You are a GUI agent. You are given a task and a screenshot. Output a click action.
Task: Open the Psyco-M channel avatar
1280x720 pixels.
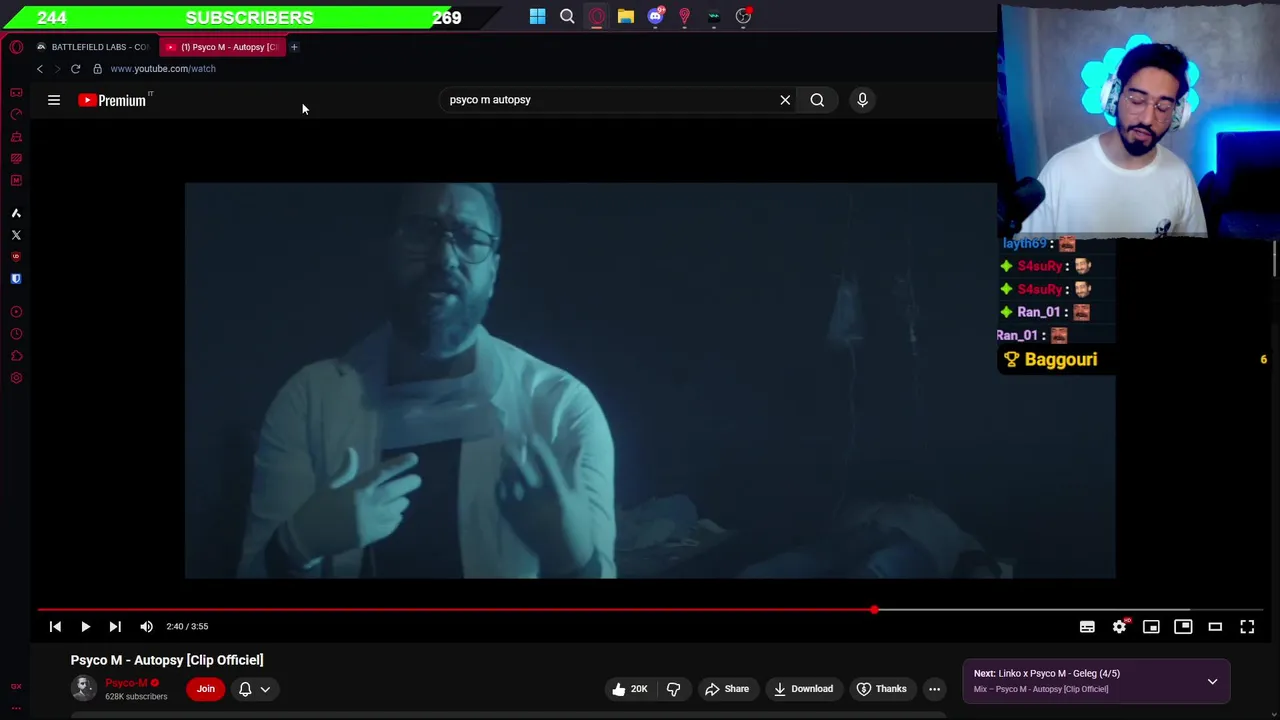click(x=84, y=688)
